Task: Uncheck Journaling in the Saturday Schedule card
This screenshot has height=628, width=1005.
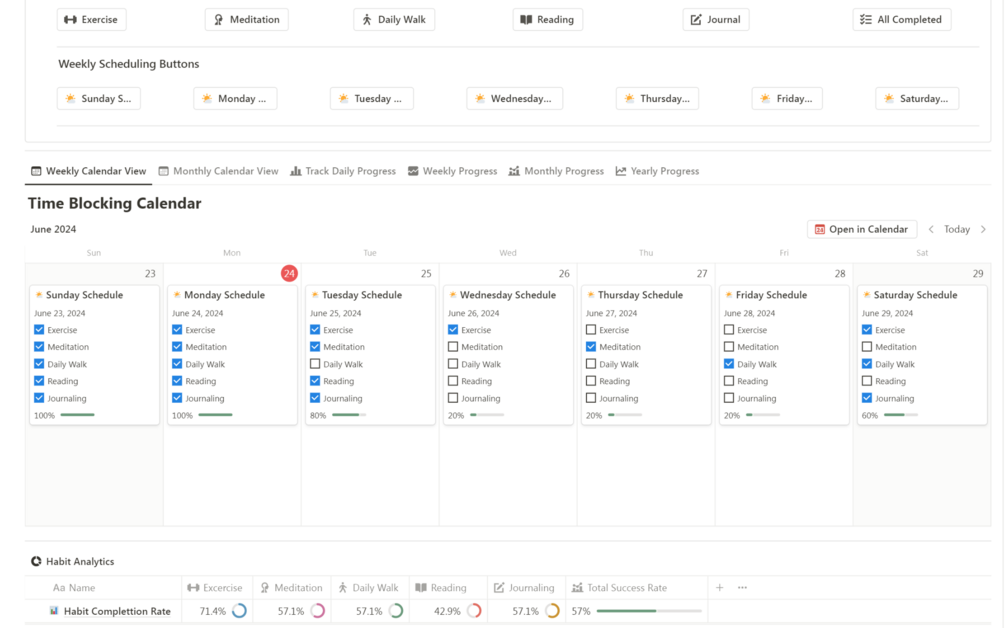Action: (867, 398)
